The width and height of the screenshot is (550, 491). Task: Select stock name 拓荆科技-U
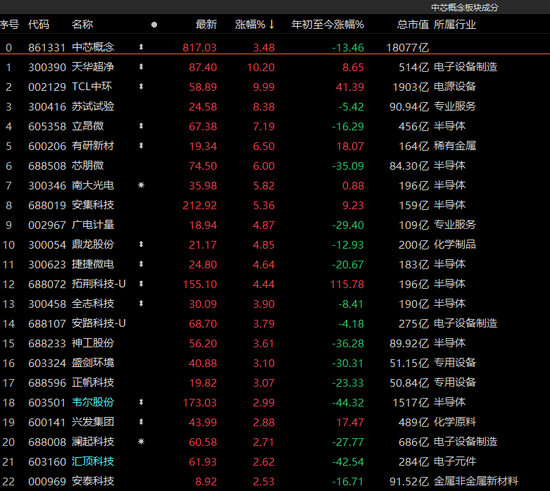(99, 284)
